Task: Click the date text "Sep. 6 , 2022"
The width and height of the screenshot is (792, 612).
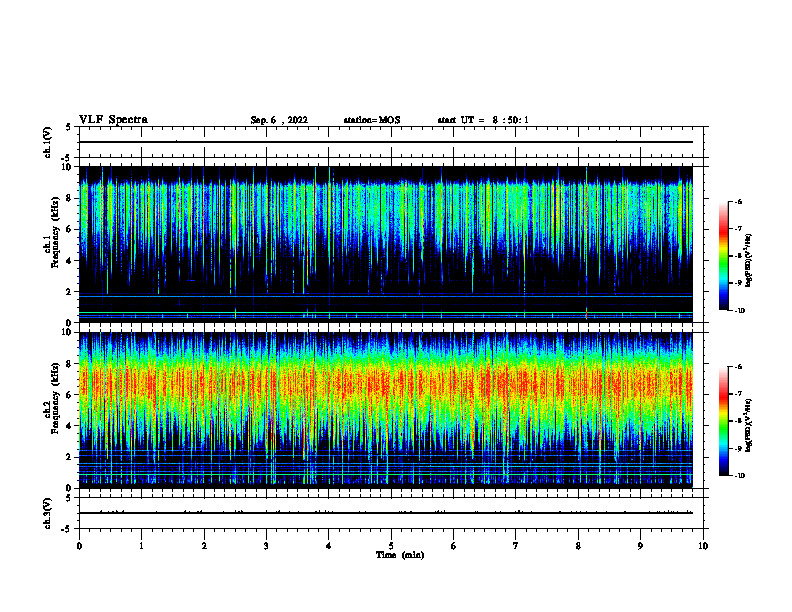Action: 279,120
